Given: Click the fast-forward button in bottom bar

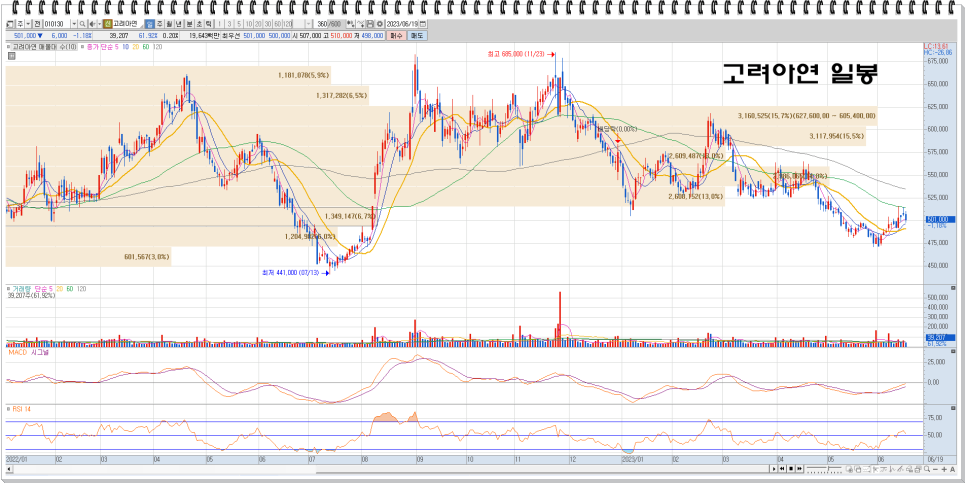Looking at the screenshot, I should tap(799, 469).
